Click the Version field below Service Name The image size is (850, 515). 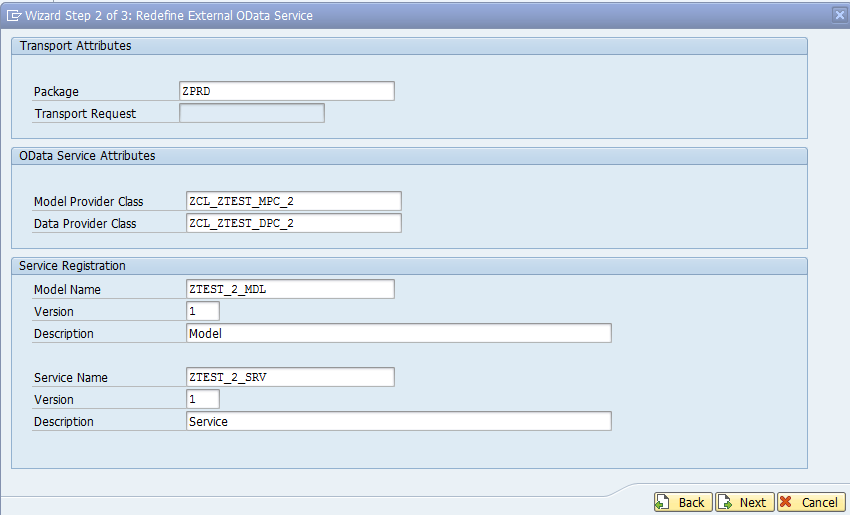[x=202, y=399]
